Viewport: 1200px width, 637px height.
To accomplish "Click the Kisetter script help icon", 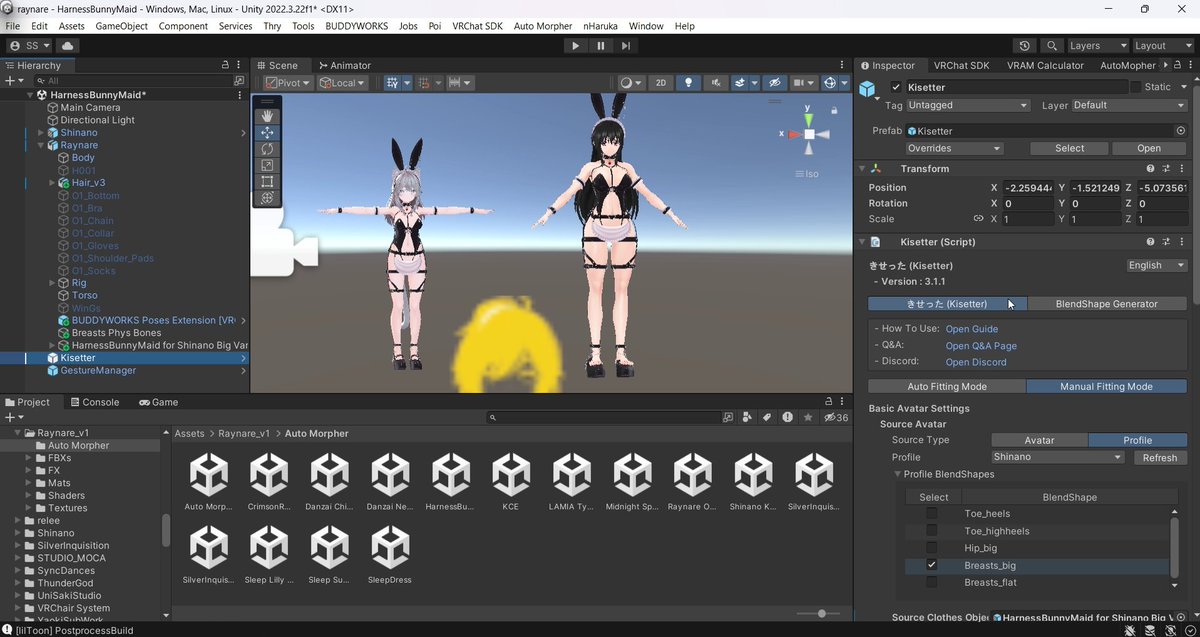I will 1151,242.
